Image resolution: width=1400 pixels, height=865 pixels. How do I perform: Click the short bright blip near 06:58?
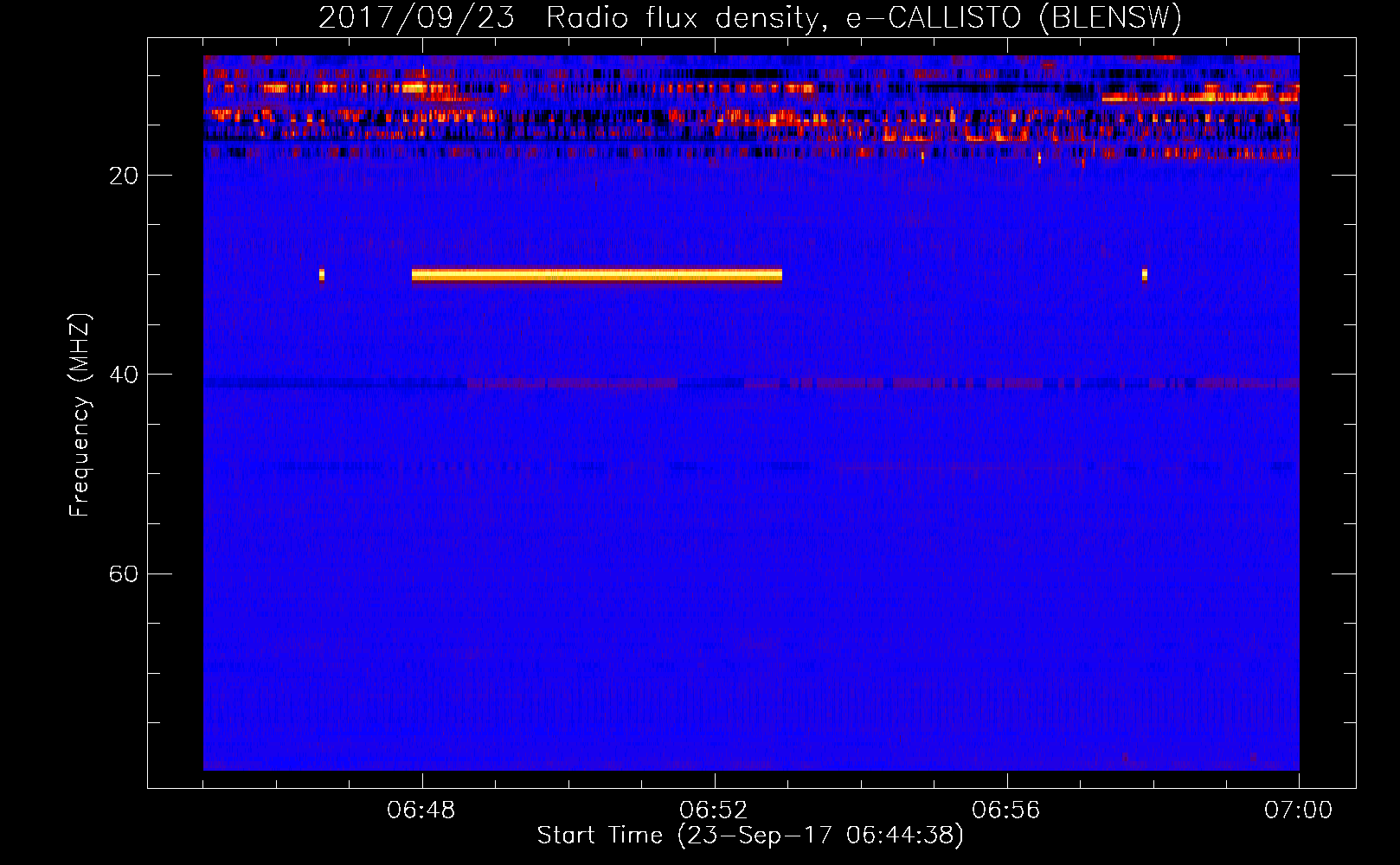[1145, 275]
